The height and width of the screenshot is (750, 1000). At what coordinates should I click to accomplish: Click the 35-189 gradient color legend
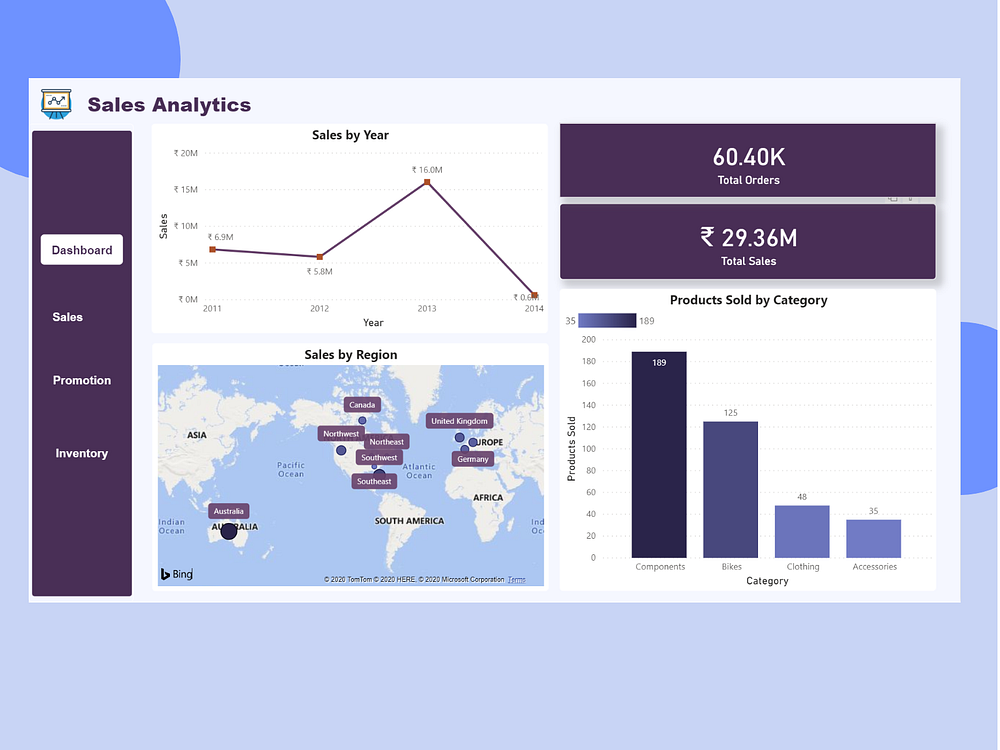pyautogui.click(x=606, y=320)
